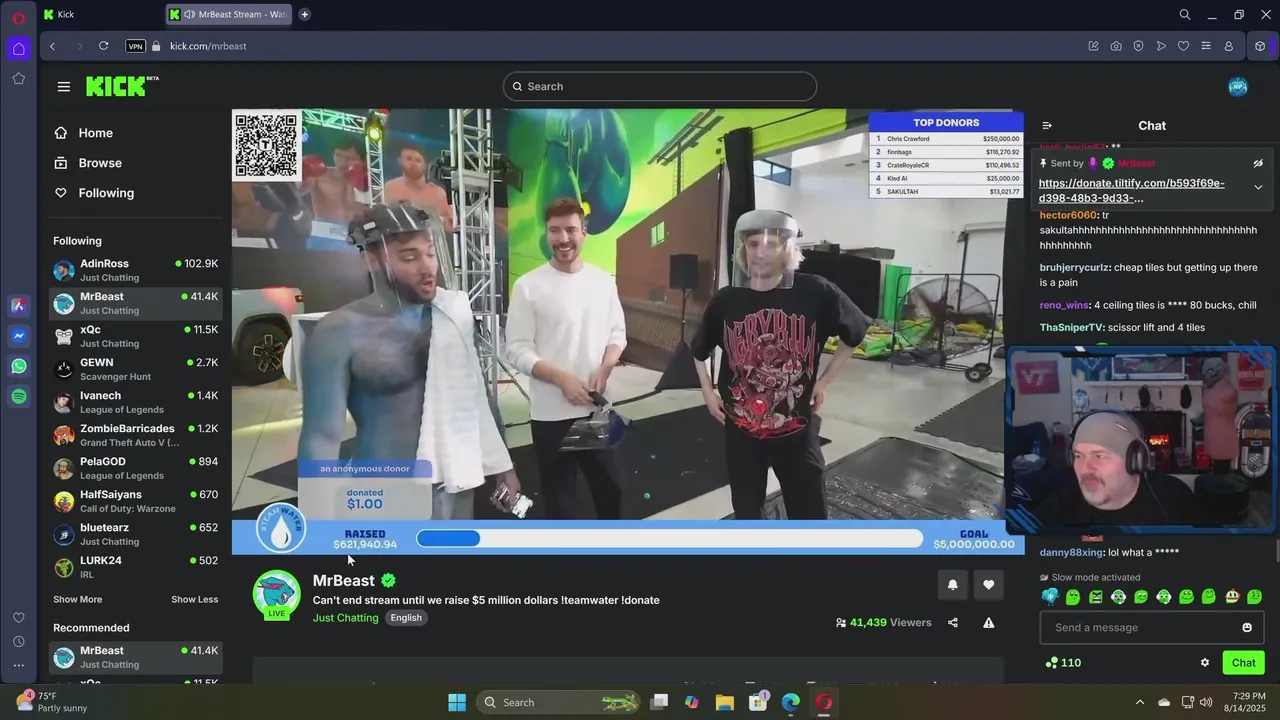Image resolution: width=1280 pixels, height=720 pixels.
Task: Send message with Chat button
Action: click(x=1244, y=663)
